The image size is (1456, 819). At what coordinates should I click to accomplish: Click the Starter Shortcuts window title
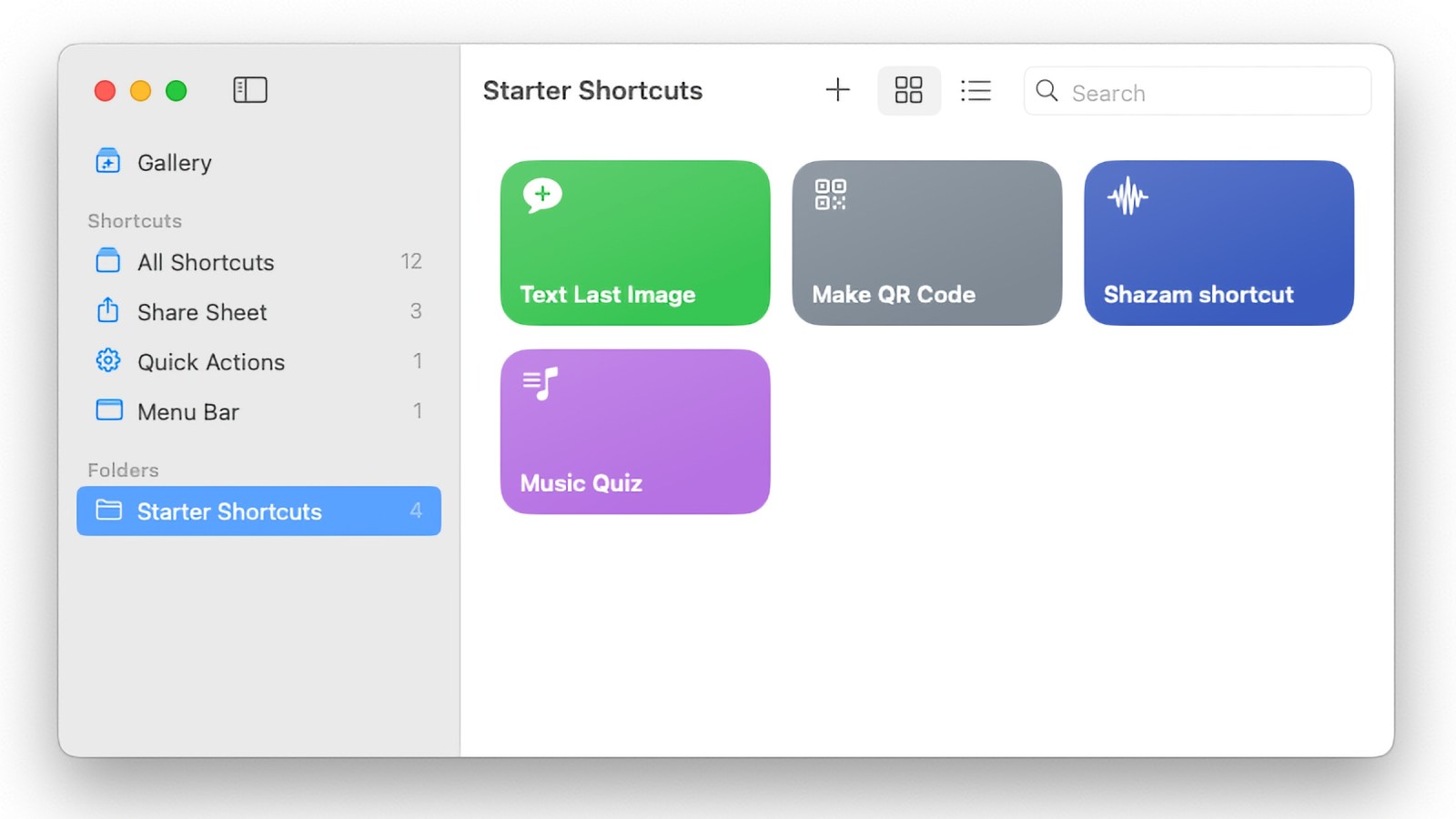(592, 91)
